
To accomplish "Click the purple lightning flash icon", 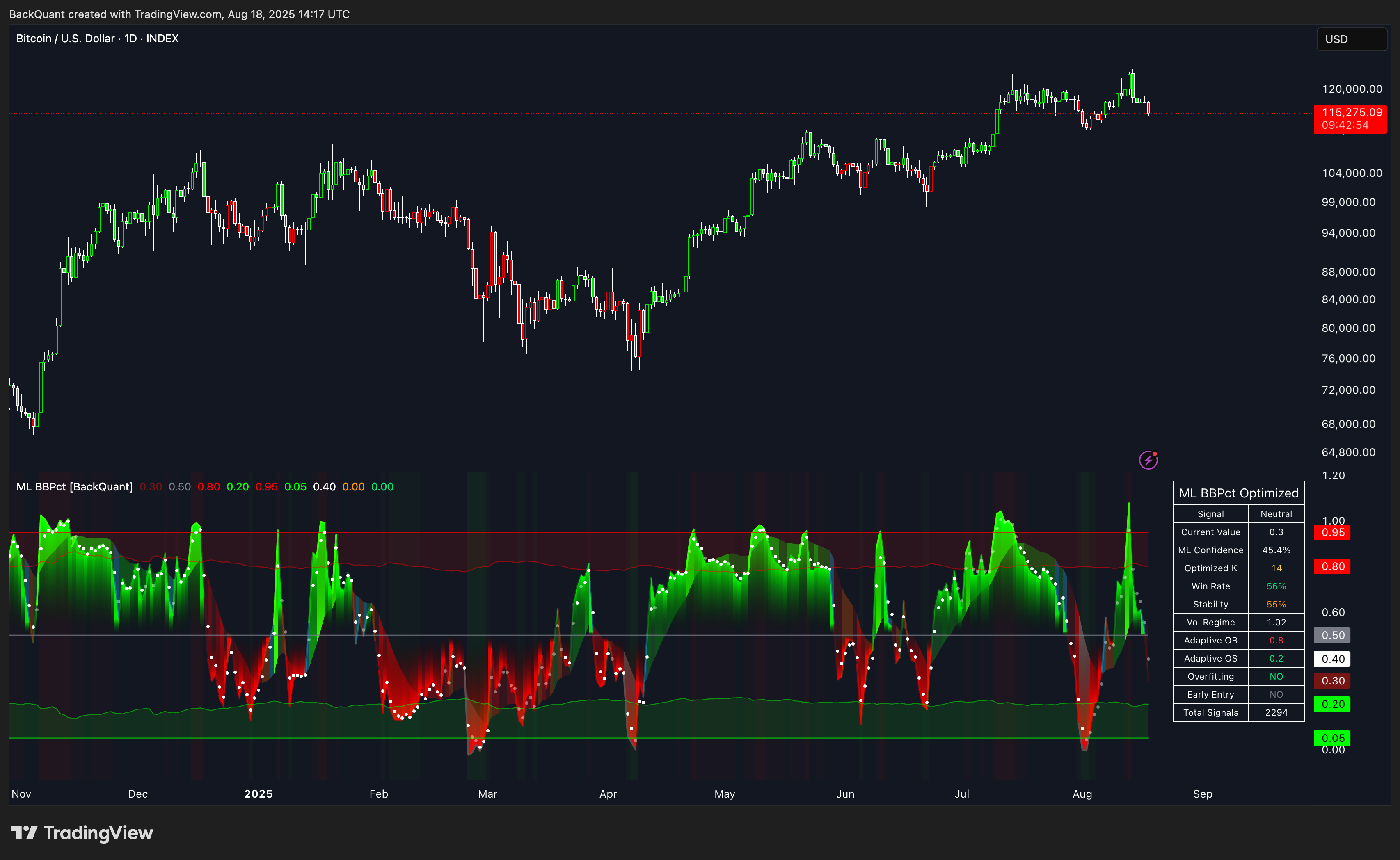I will [1148, 460].
